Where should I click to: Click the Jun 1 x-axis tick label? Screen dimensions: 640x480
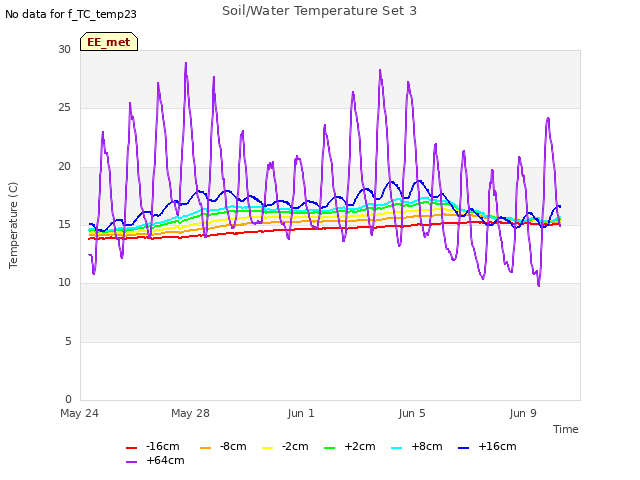coord(301,413)
